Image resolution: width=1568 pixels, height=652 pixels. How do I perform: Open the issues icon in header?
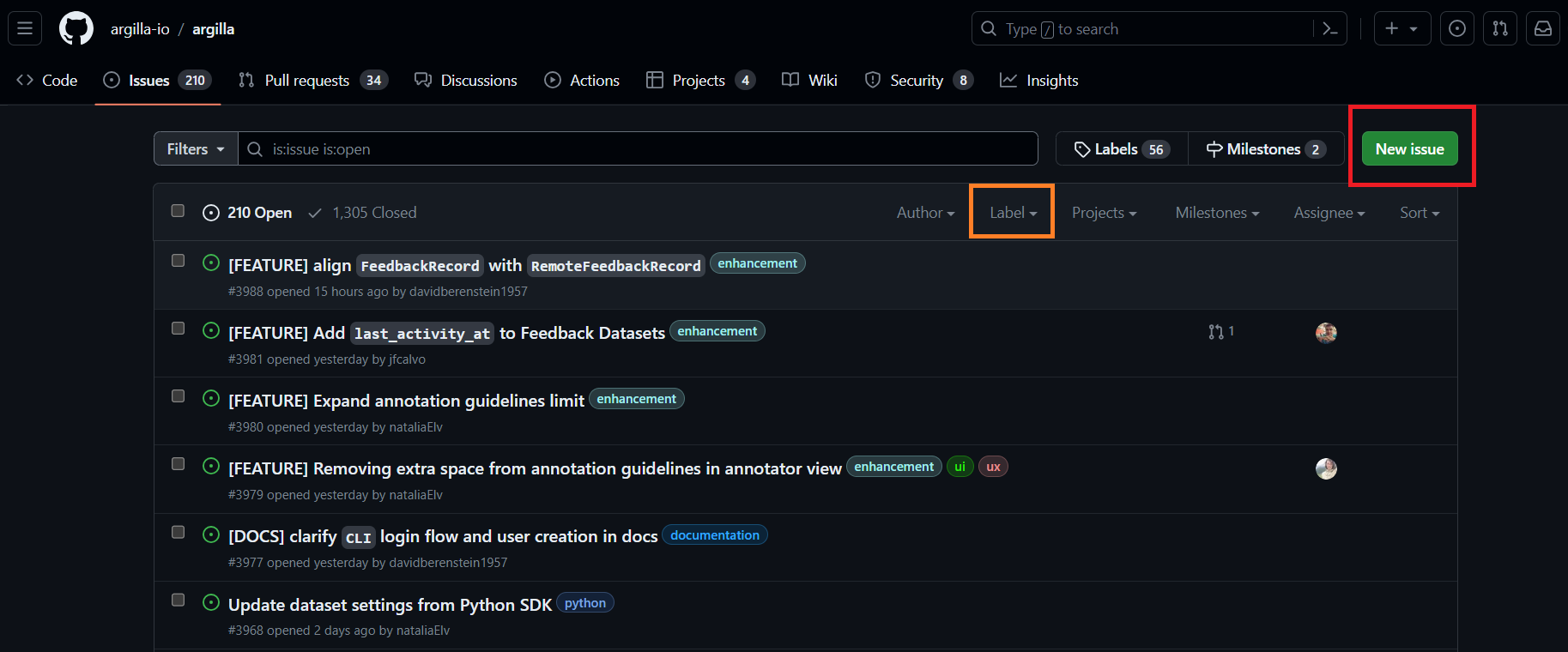1456,28
